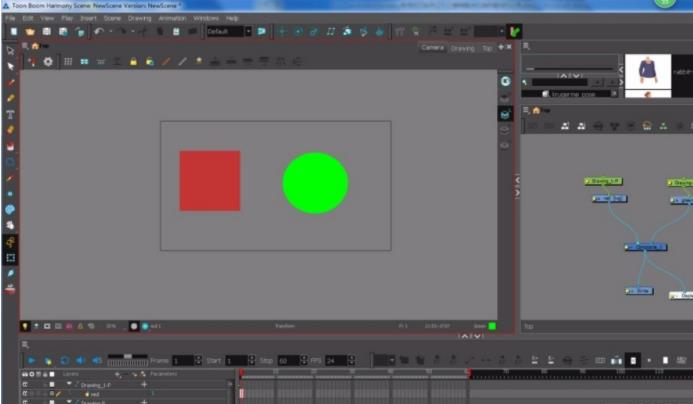The image size is (693, 404).
Task: Click the loop playback icon in the timeline
Action: point(65,361)
